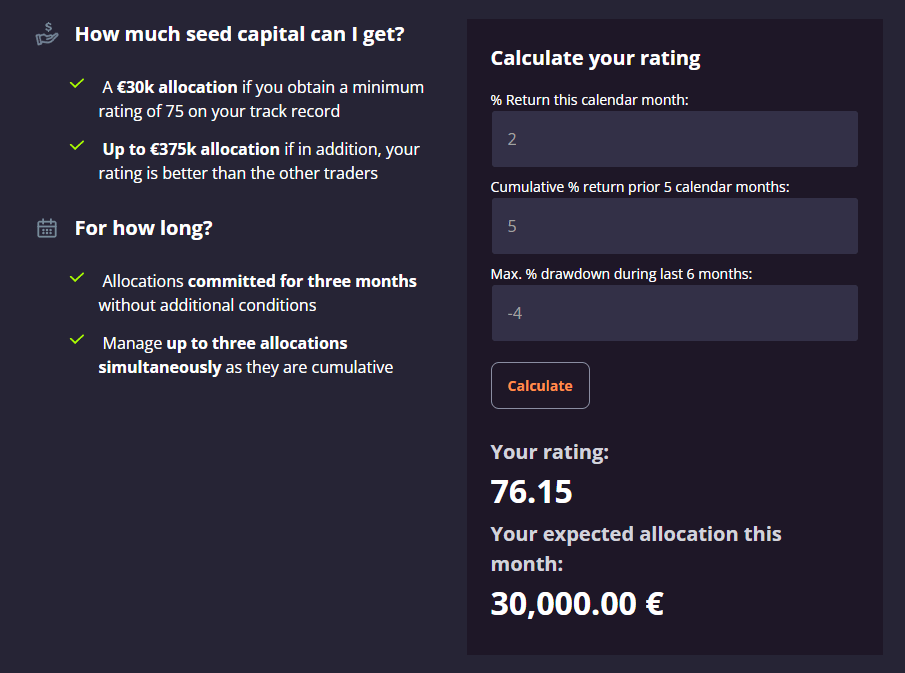Screen dimensions: 905x673
Task: Click the checkmark beside "Allocations committed for three months"
Action: point(76,279)
